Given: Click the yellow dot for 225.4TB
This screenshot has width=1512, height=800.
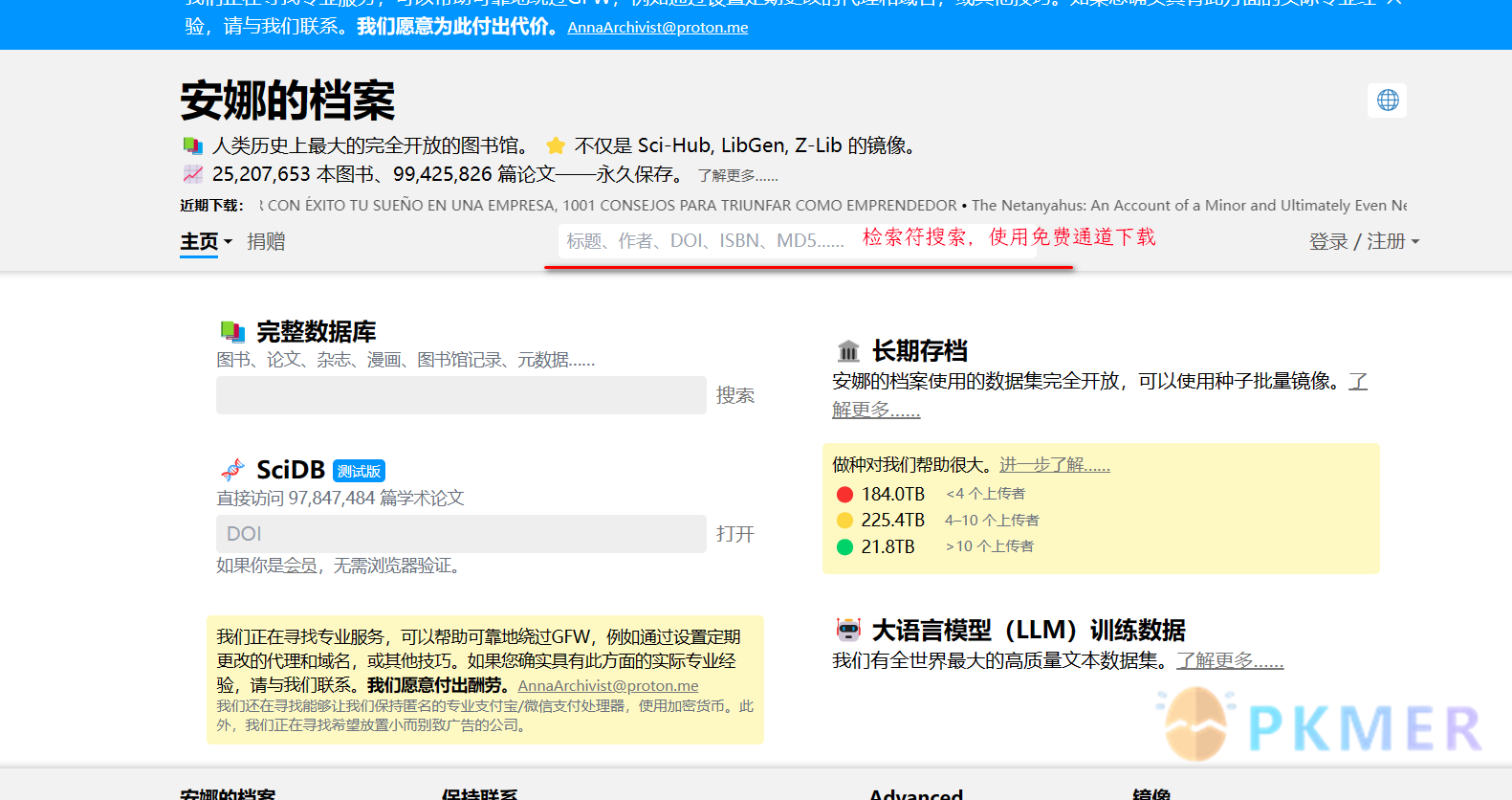Looking at the screenshot, I should [x=844, y=520].
